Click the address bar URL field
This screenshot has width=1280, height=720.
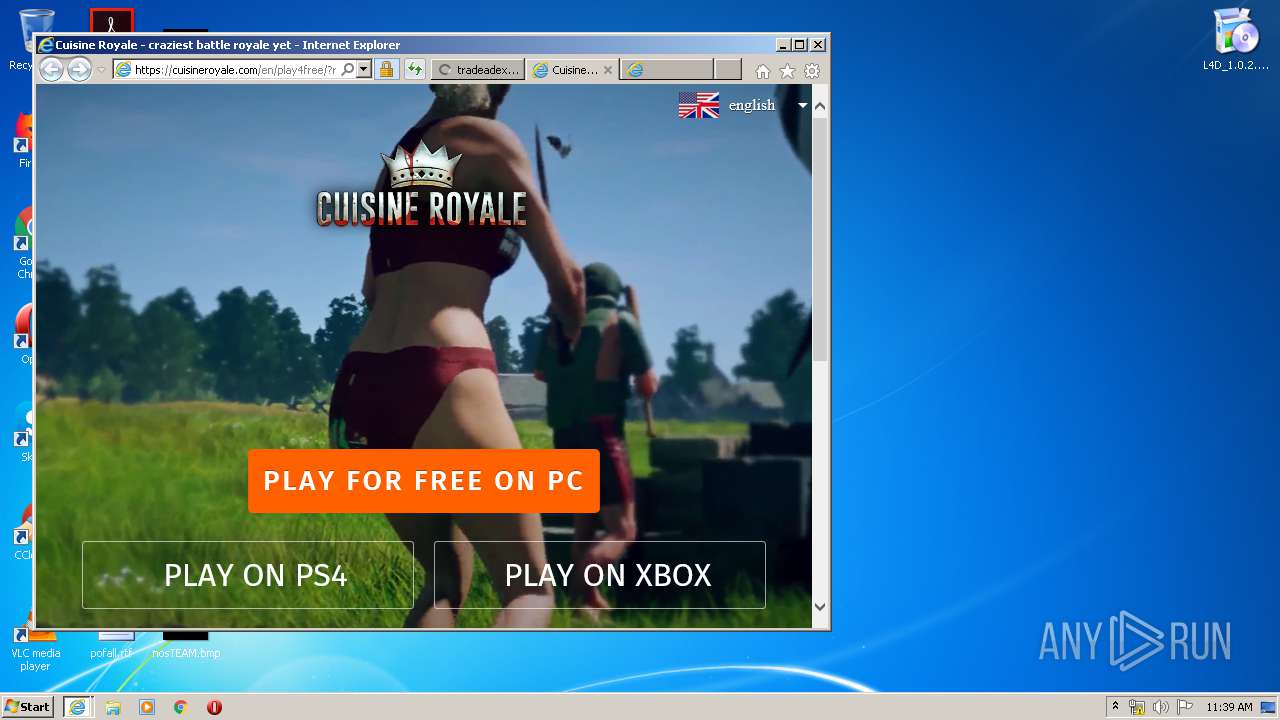click(x=235, y=70)
